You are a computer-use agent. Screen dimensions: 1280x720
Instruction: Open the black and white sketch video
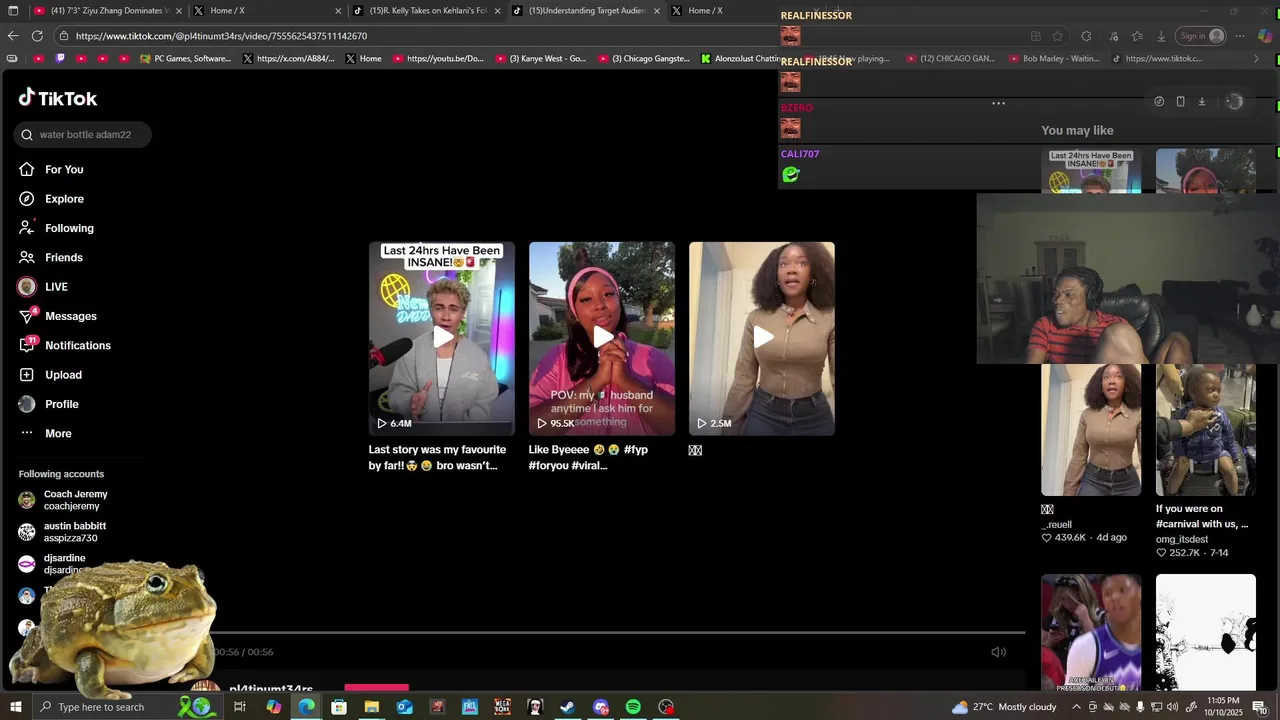click(1206, 632)
